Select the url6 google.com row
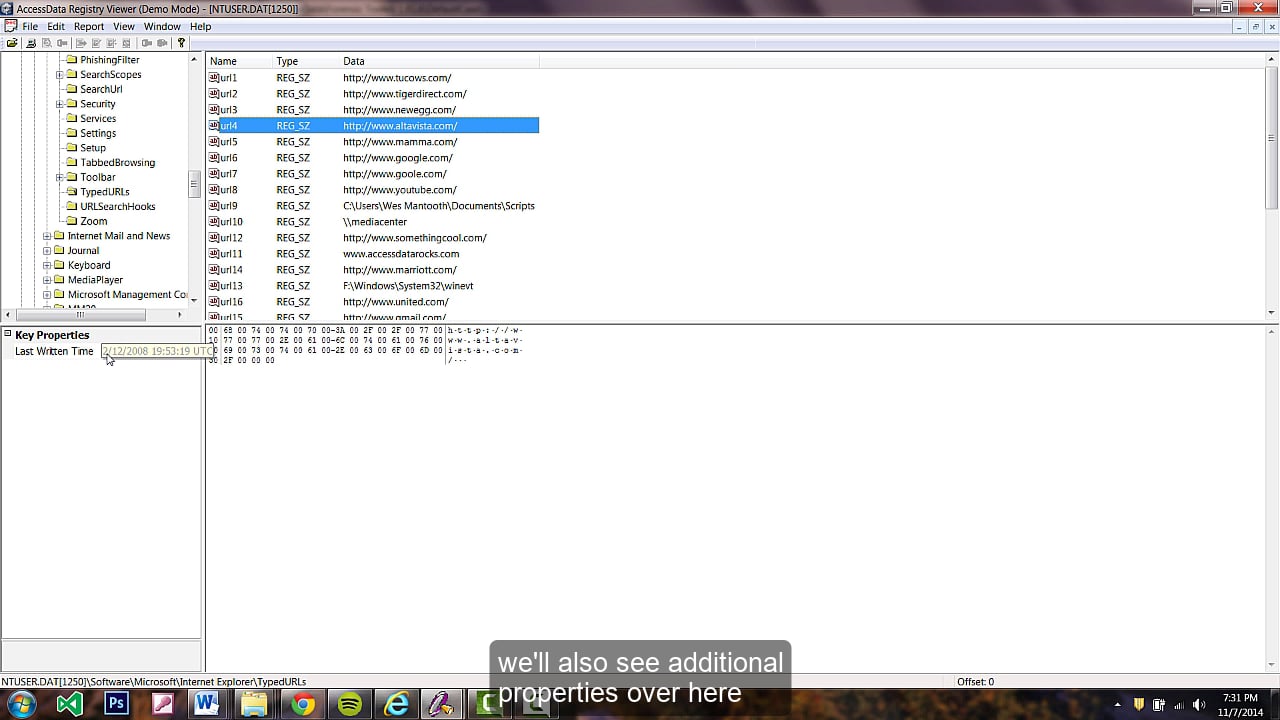The image size is (1280, 720). point(373,158)
